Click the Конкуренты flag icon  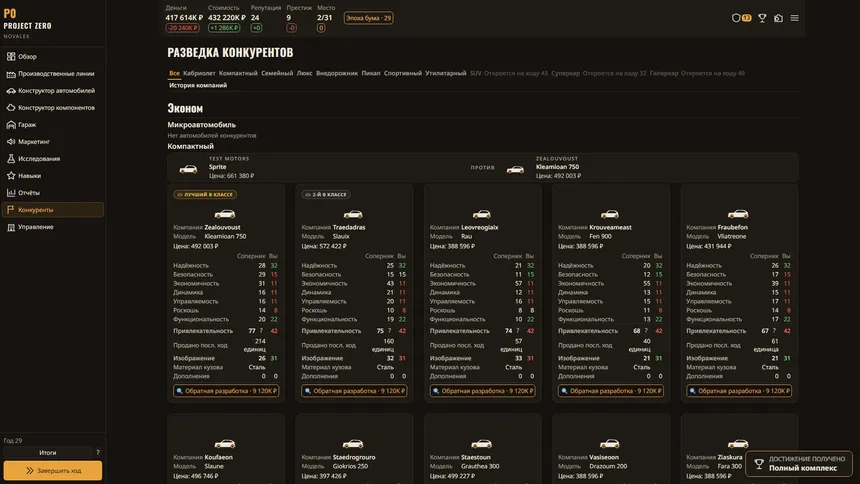pyautogui.click(x=11, y=210)
